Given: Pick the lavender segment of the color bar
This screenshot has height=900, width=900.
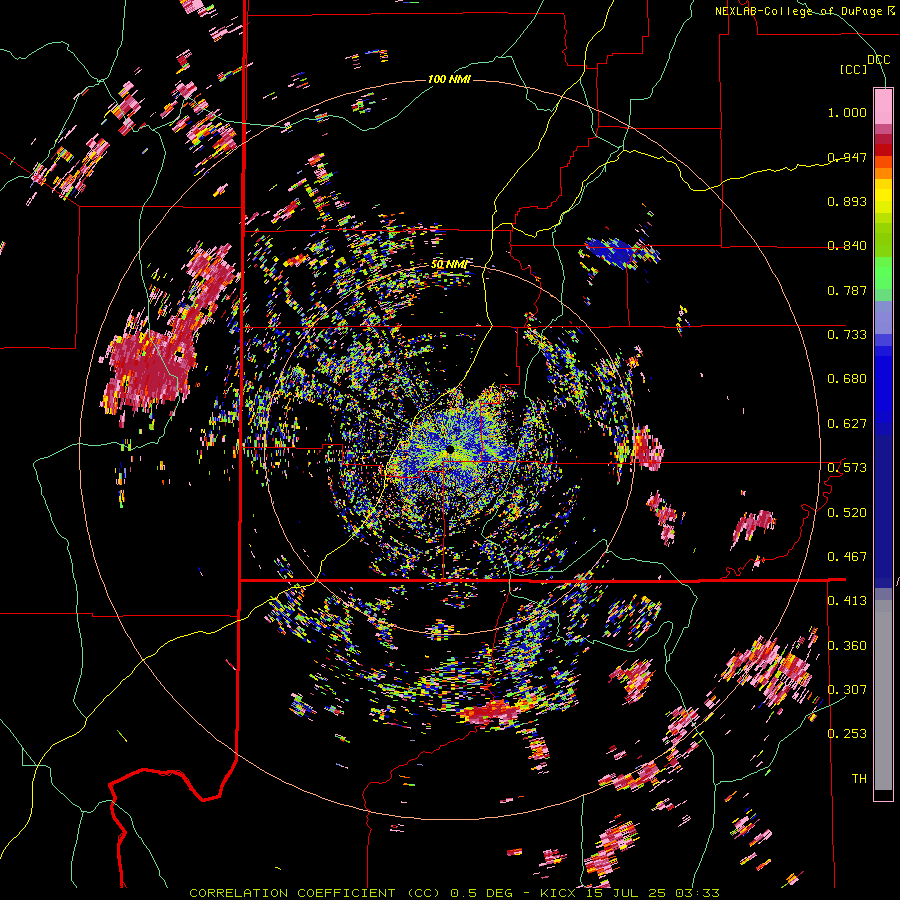Looking at the screenshot, I should click(883, 317).
